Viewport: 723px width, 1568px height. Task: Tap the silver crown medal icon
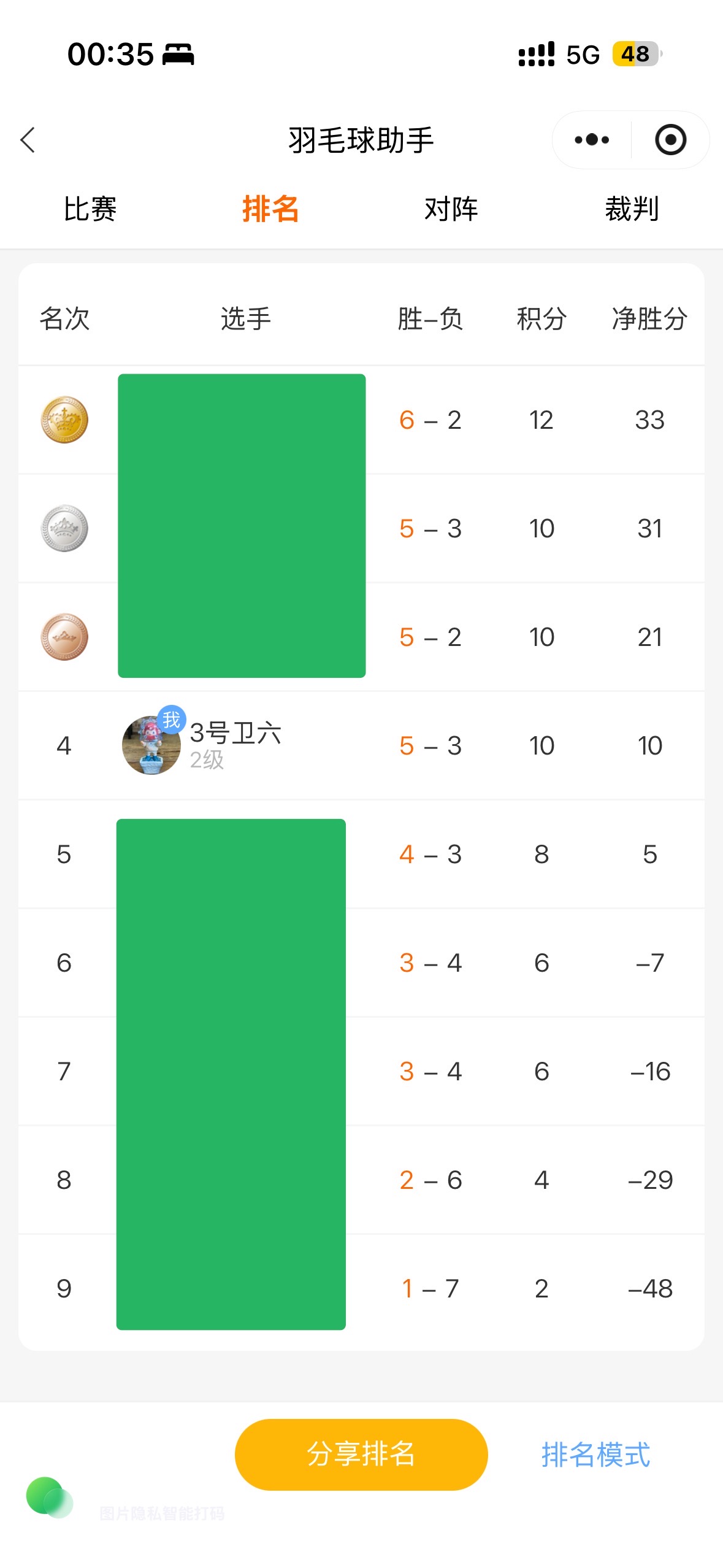(x=64, y=529)
